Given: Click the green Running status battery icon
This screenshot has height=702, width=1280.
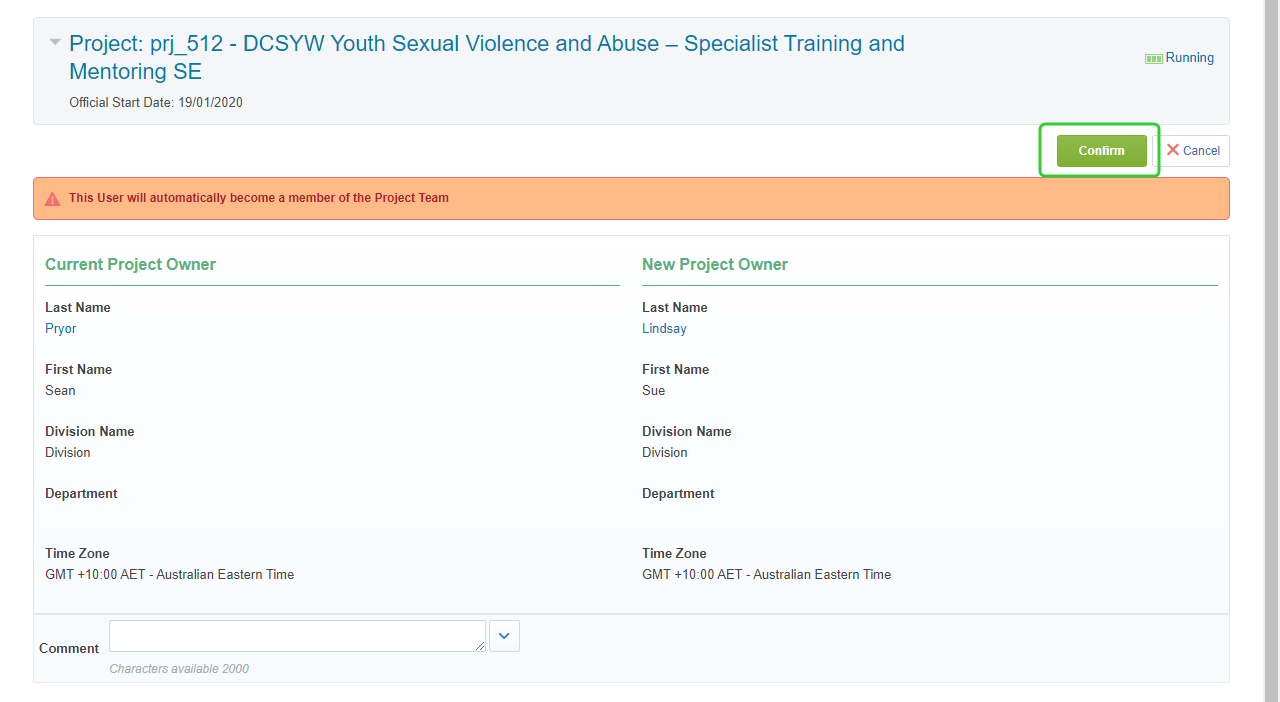Looking at the screenshot, I should 1153,59.
